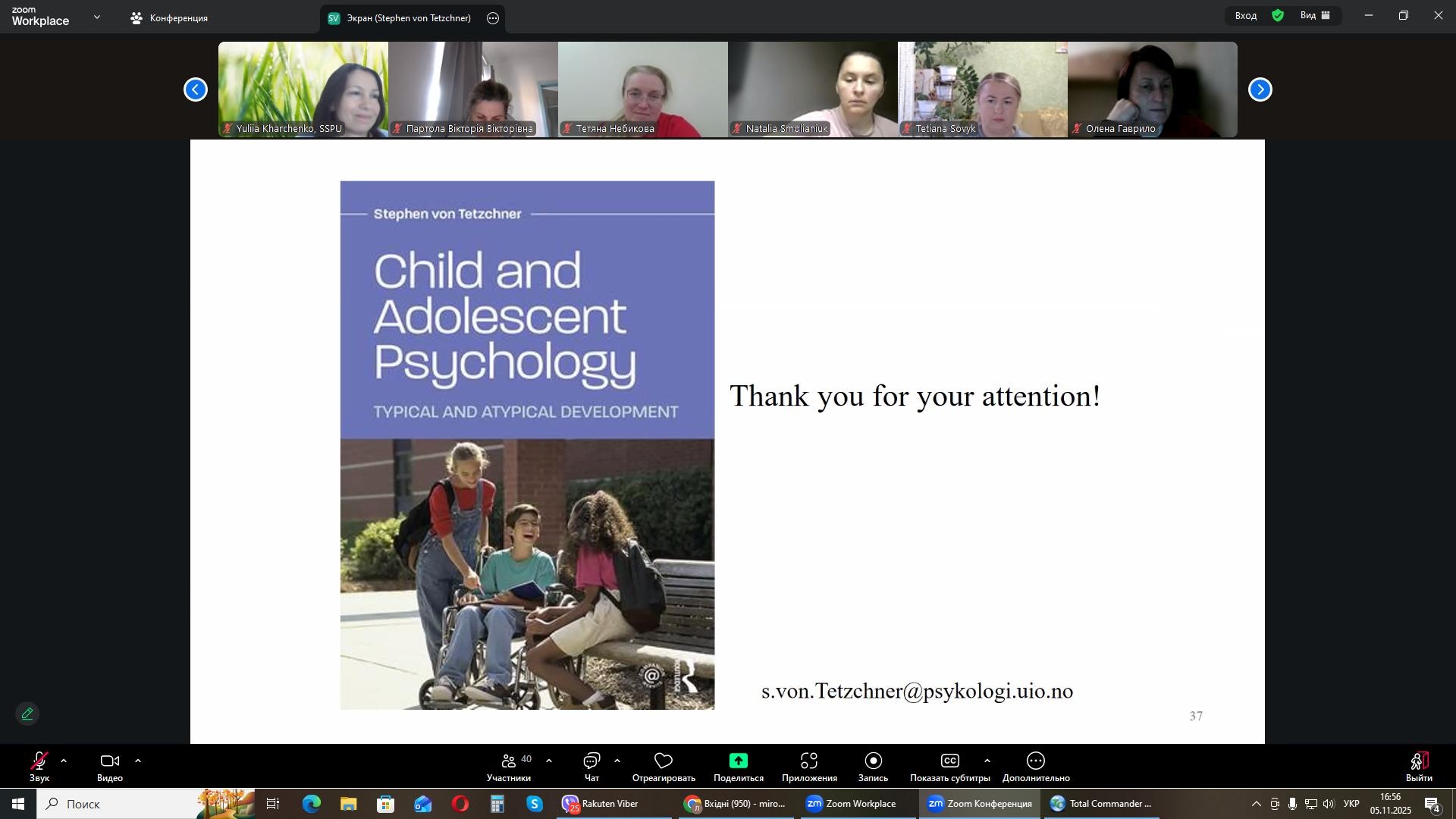Open Zoom Workplace dropdown chevron
The image size is (1456, 819).
(96, 17)
